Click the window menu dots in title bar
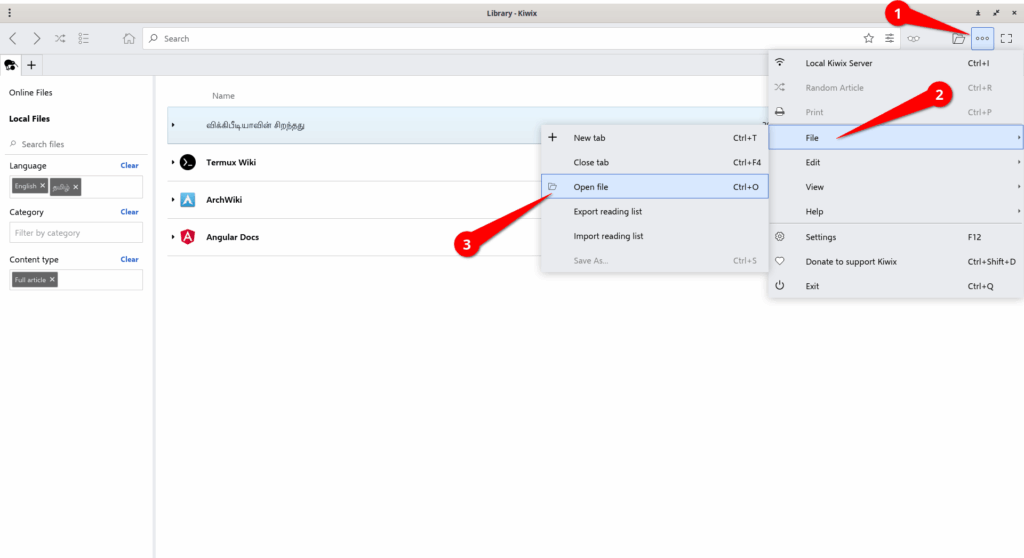The image size is (1024, 558). click(9, 12)
